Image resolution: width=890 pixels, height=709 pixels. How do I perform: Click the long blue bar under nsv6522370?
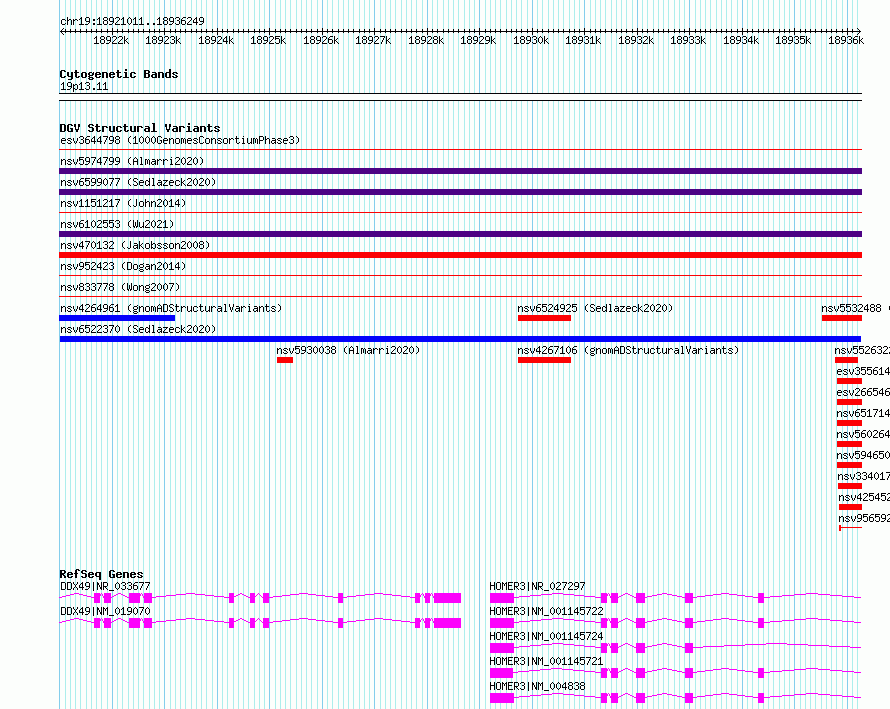(460, 339)
